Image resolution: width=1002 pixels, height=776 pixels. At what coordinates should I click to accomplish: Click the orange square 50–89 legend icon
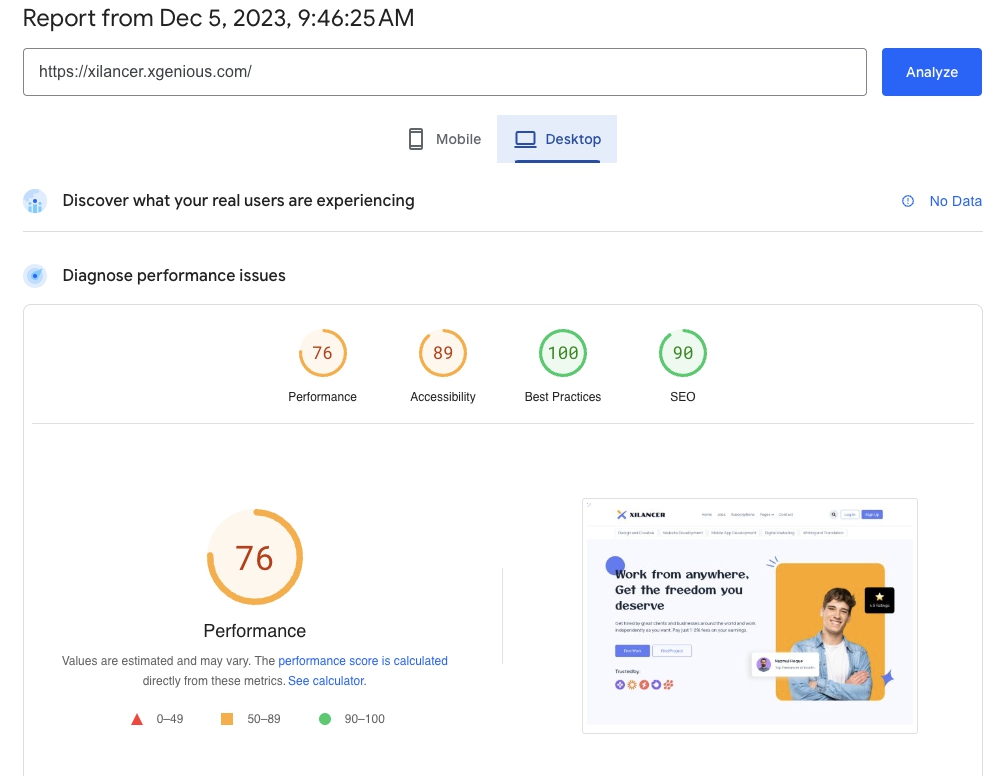(227, 719)
